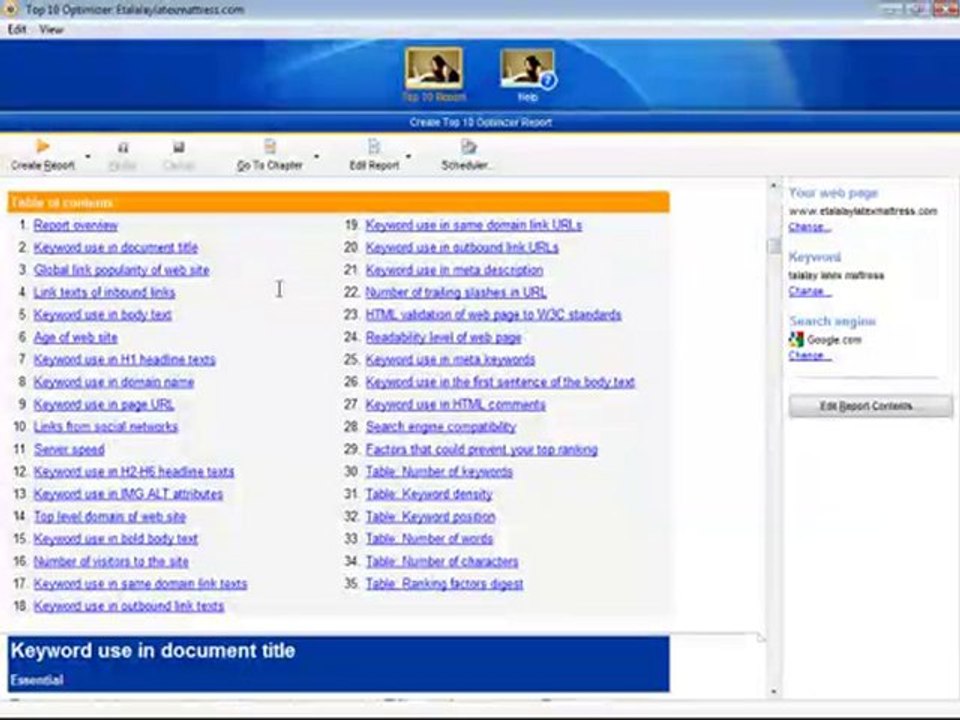
Task: Open Keyword use in H1 headline texts
Action: 124,359
